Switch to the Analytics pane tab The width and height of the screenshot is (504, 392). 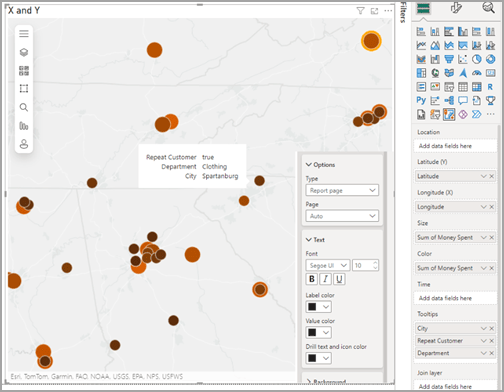point(488,8)
